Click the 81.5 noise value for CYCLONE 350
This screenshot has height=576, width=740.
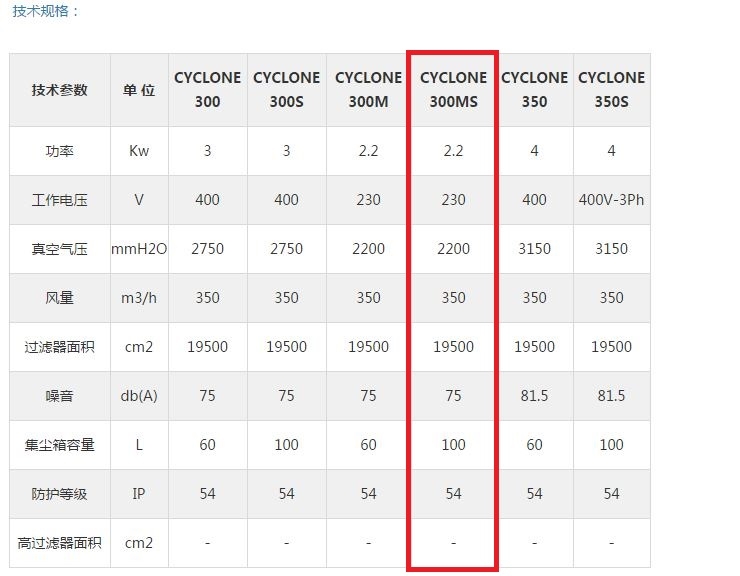(x=534, y=396)
